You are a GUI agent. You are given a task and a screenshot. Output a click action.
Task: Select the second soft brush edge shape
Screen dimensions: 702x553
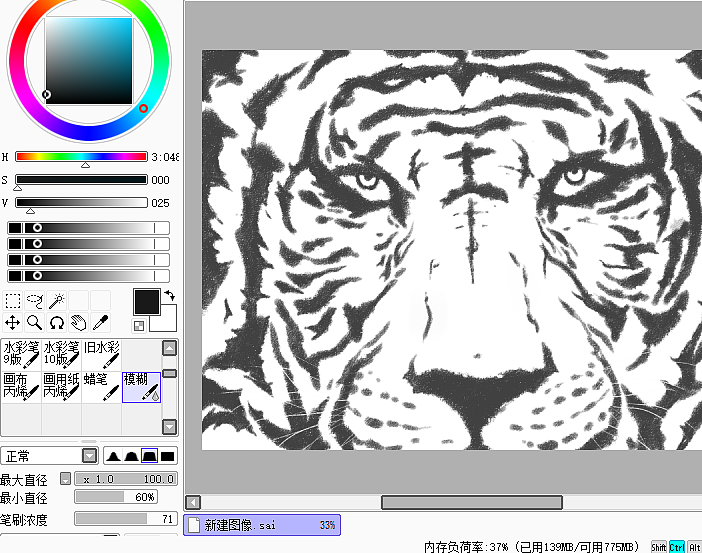(131, 456)
